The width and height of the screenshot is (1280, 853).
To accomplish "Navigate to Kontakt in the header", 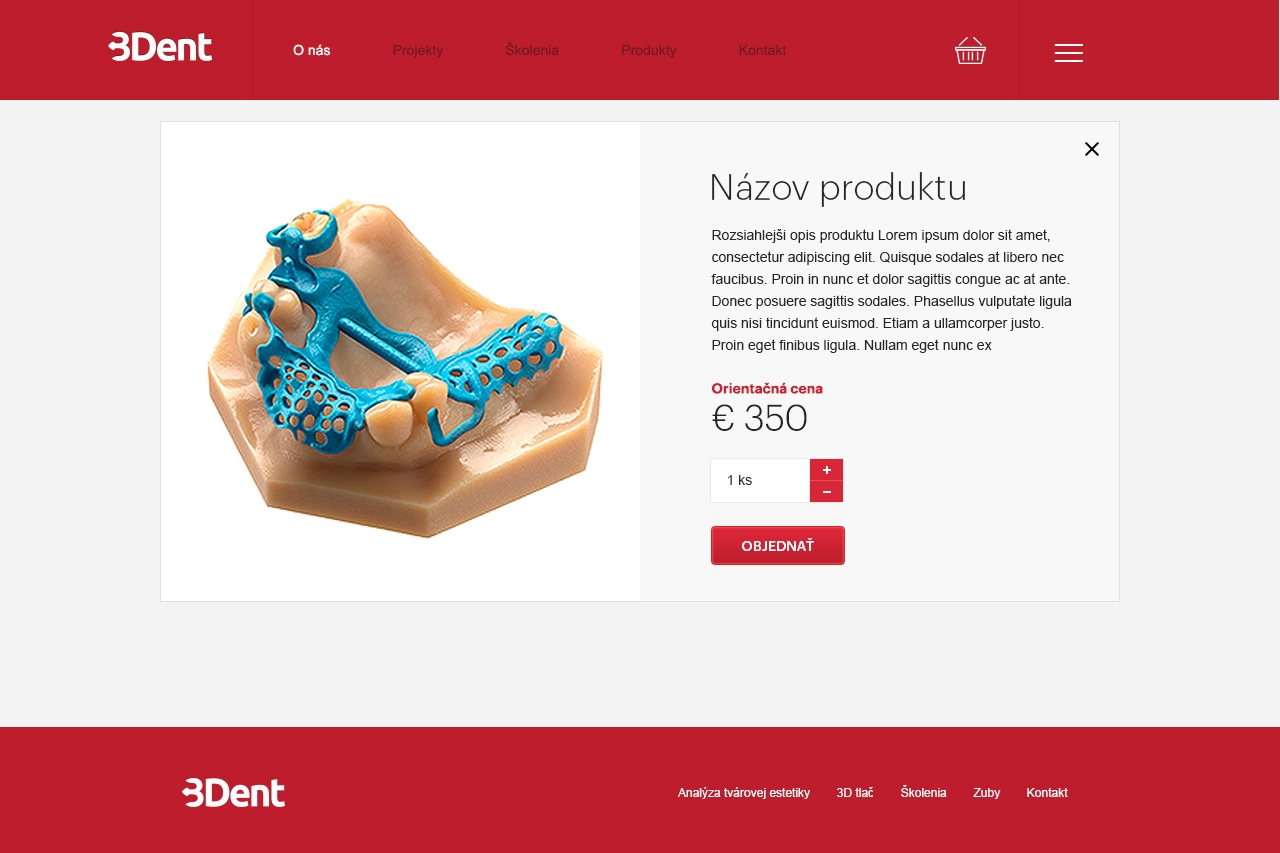I will (x=763, y=50).
